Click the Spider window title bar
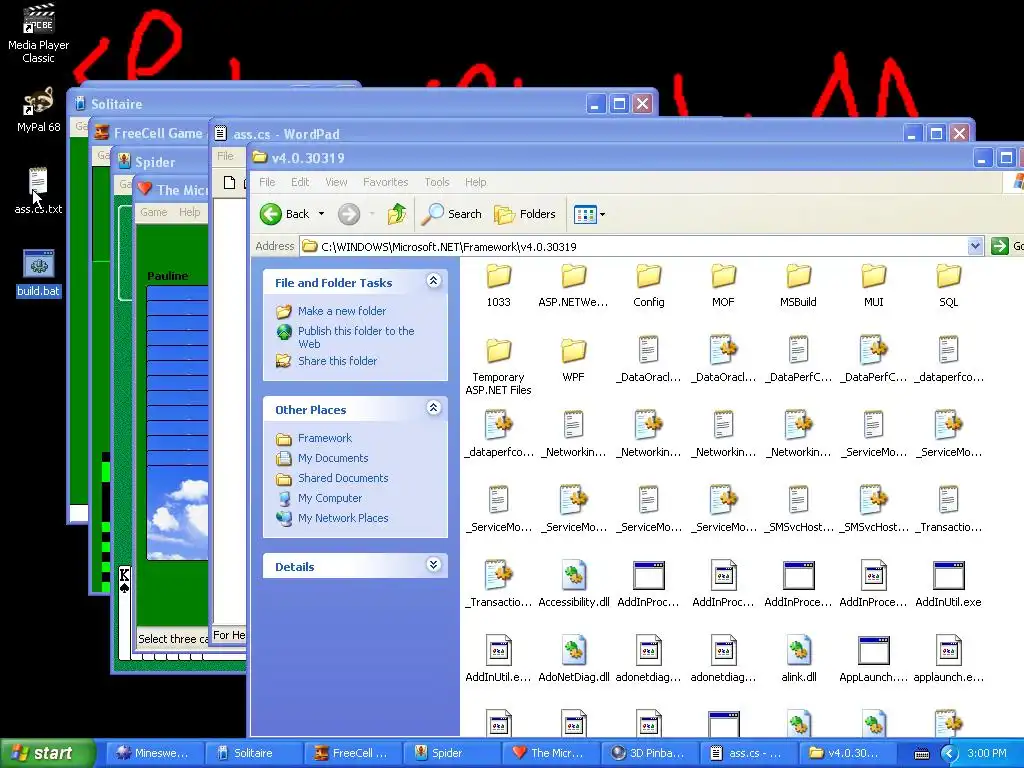Screen dimensions: 1024x768 (160, 161)
